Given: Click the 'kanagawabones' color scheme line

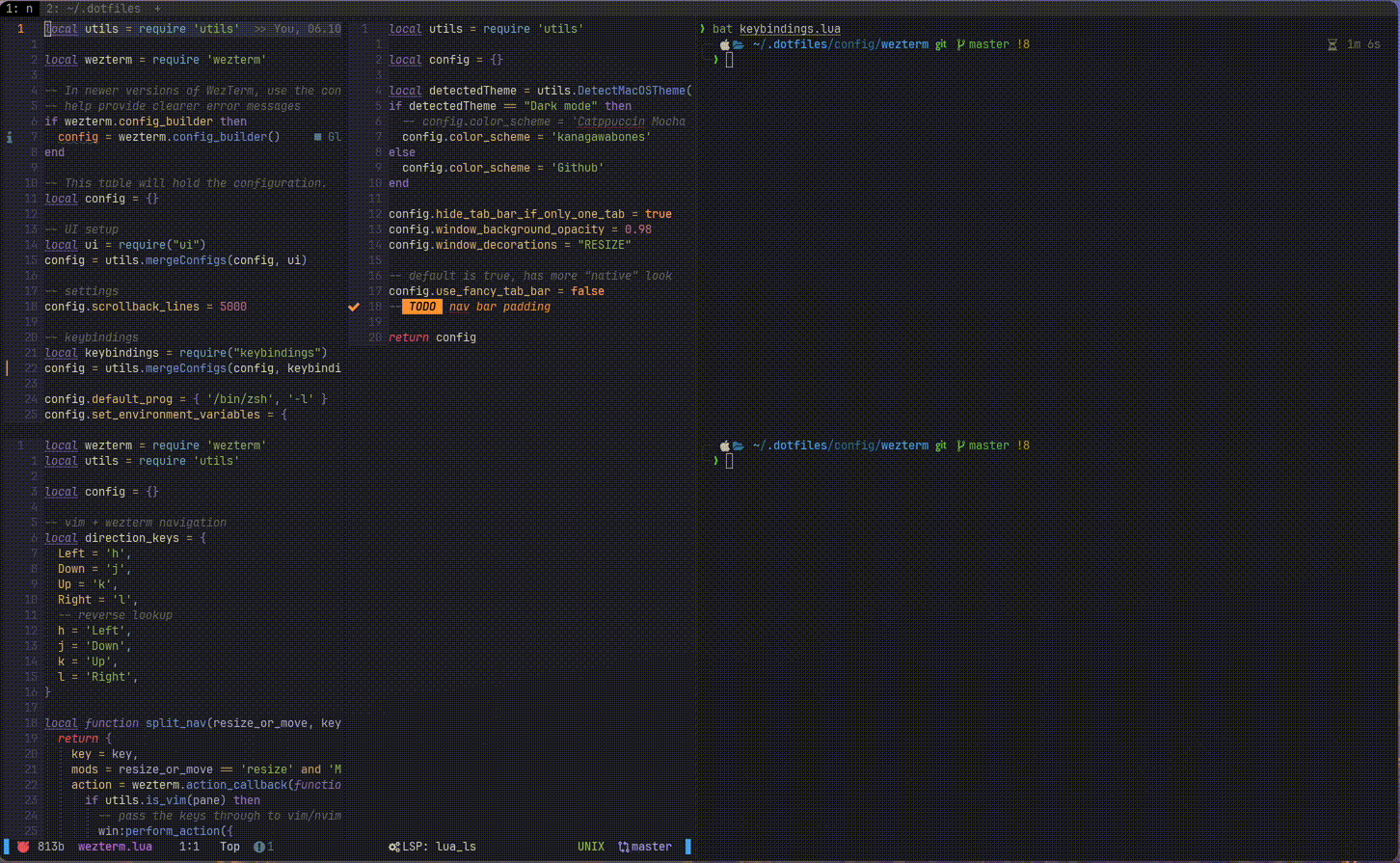Looking at the screenshot, I should (526, 137).
